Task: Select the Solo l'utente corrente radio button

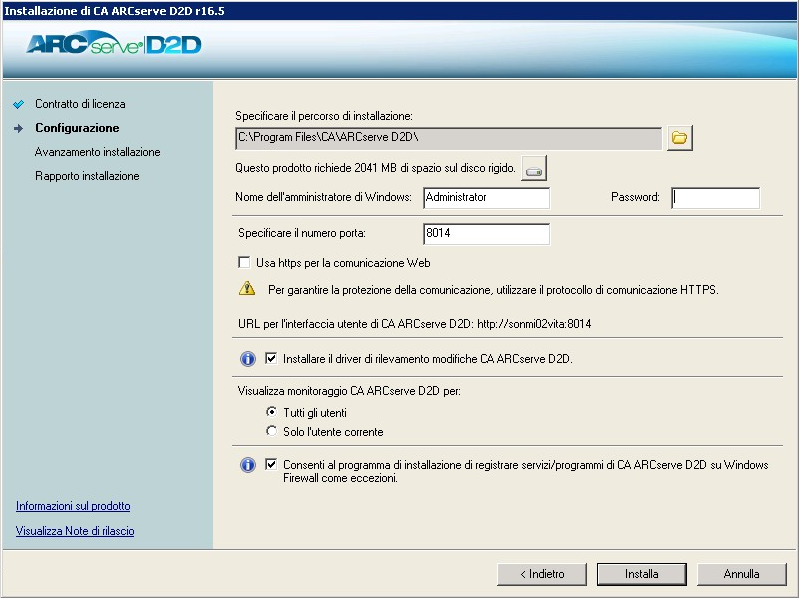Action: click(272, 431)
